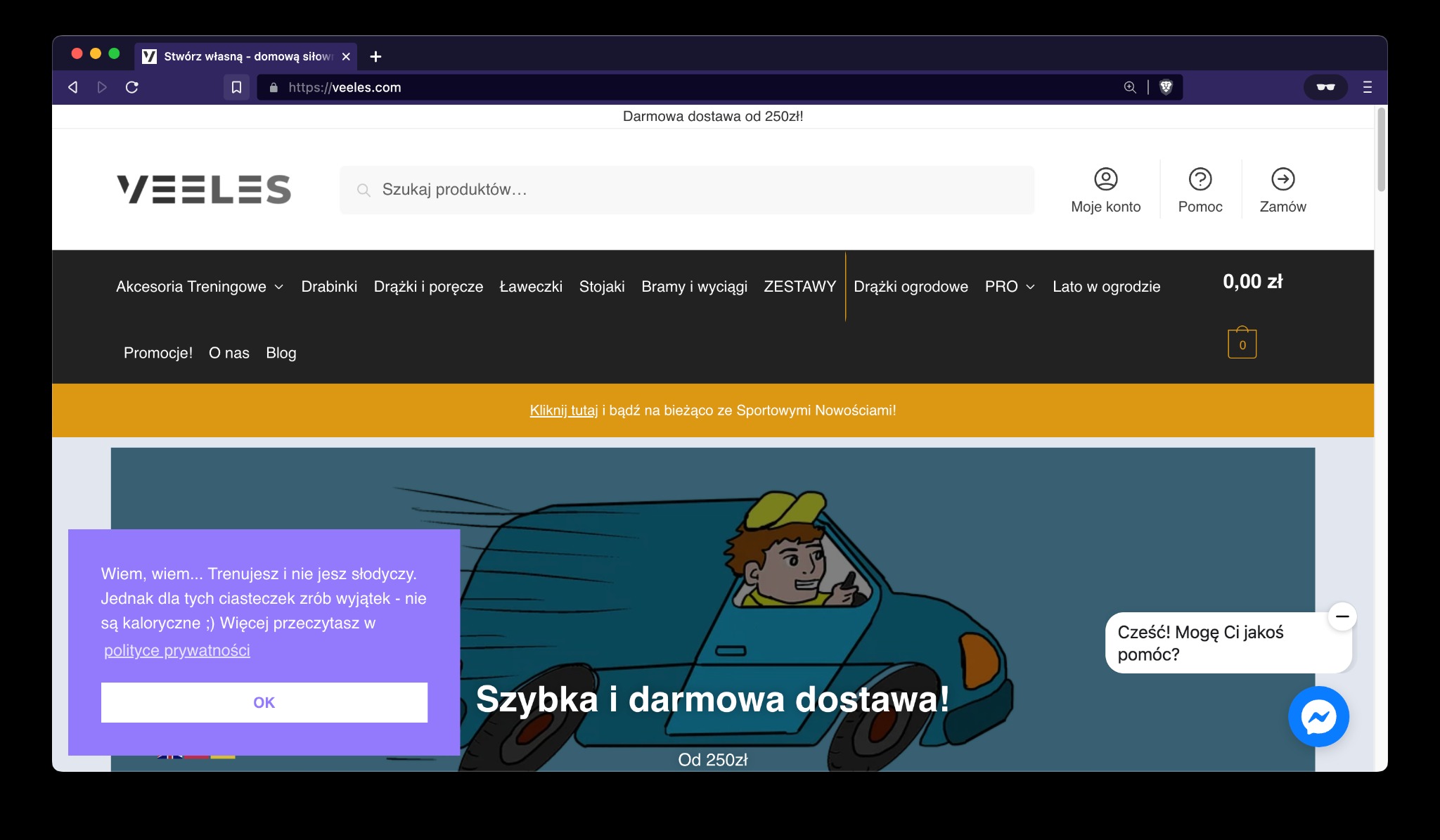Open the Messenger chat bubble icon
1440x840 pixels.
pyautogui.click(x=1319, y=716)
